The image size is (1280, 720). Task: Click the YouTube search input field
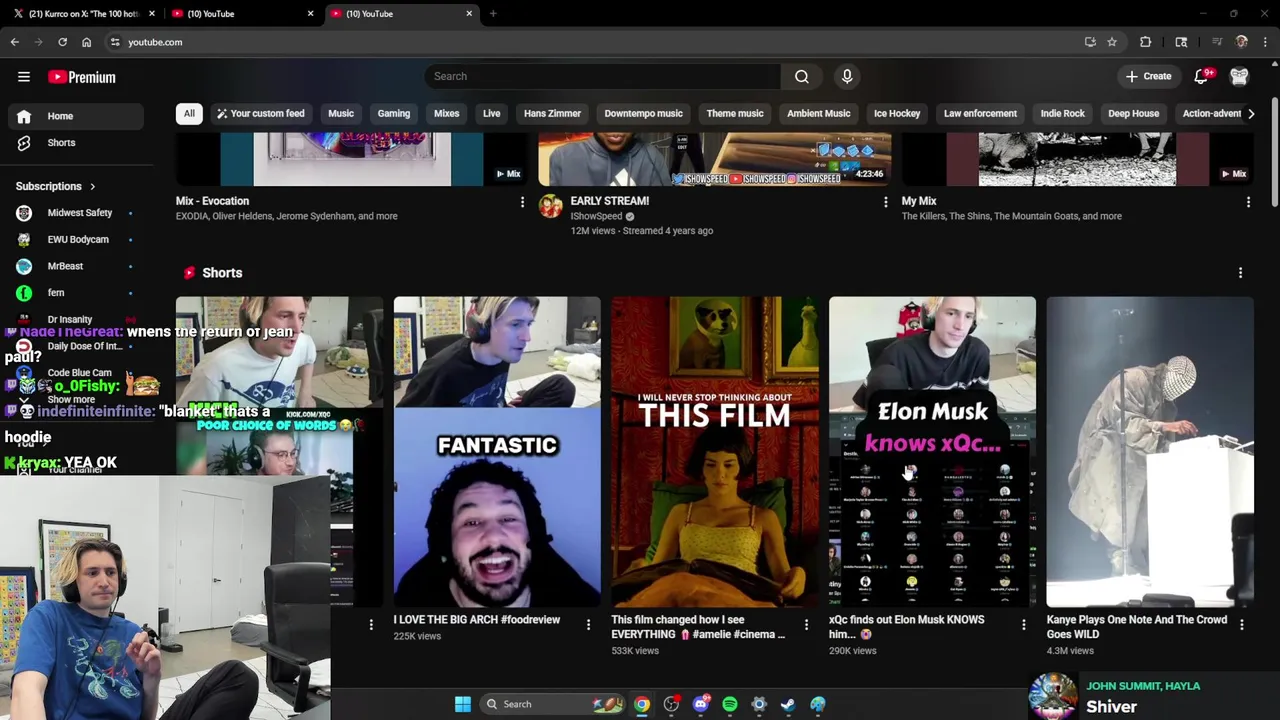tap(602, 76)
